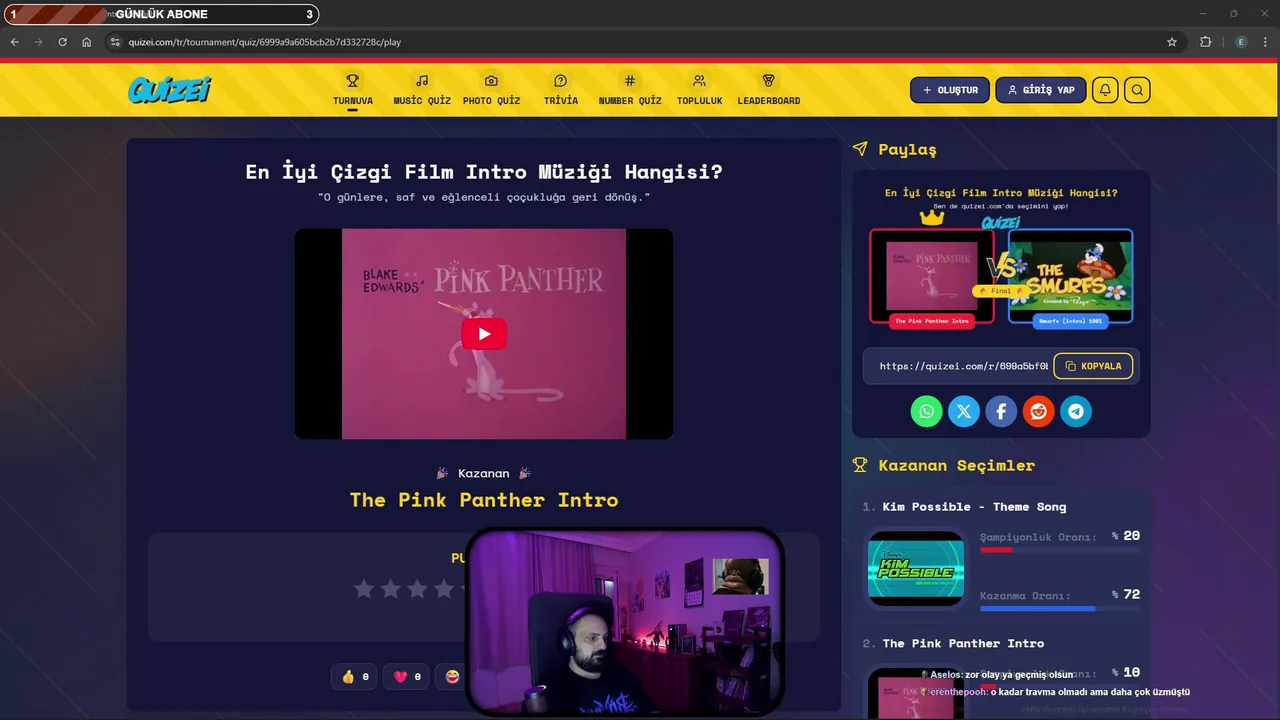This screenshot has height=720, width=1280.
Task: Click the Kazanan Seçimler heading
Action: (x=956, y=465)
